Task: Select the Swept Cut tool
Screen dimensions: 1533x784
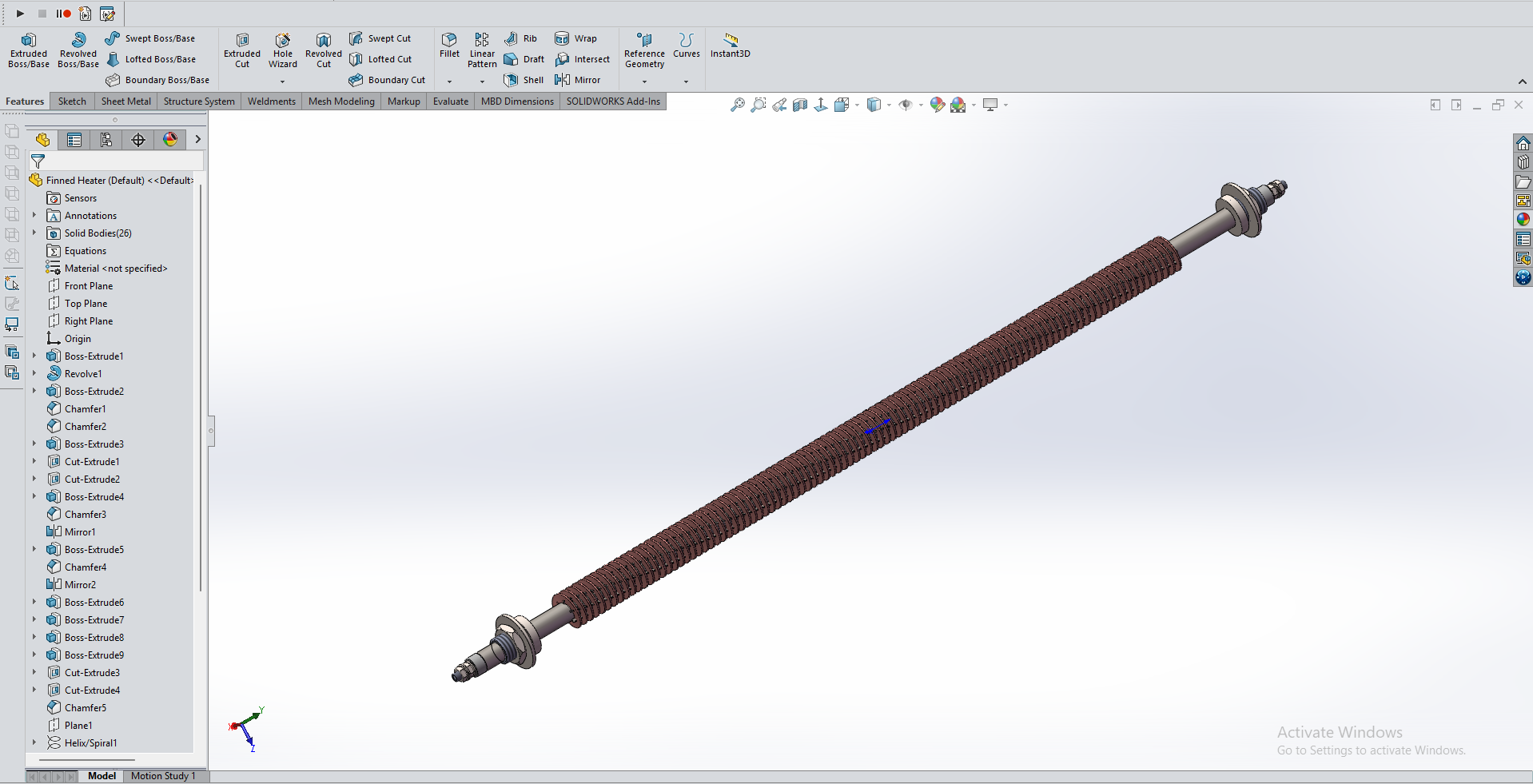Action: point(380,38)
